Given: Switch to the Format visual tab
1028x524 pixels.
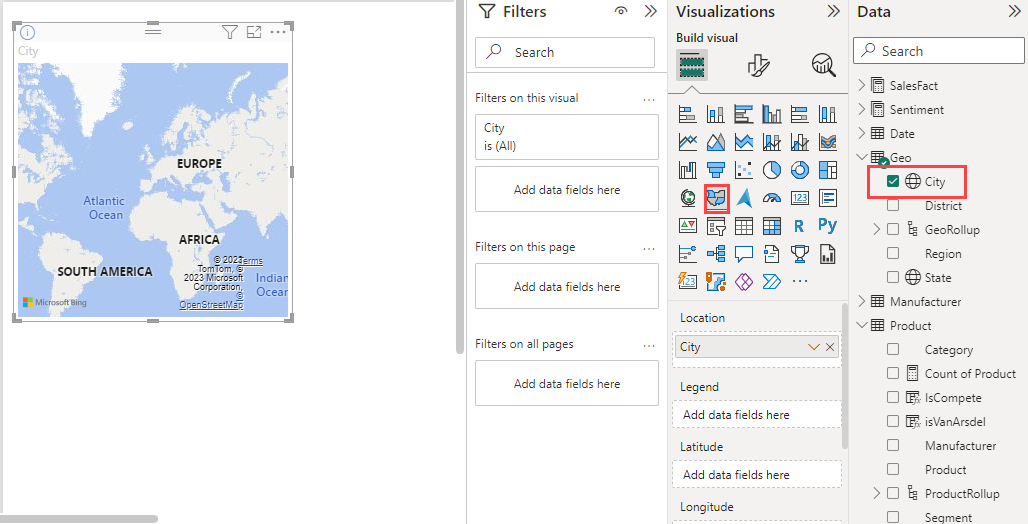Looking at the screenshot, I should 758,66.
